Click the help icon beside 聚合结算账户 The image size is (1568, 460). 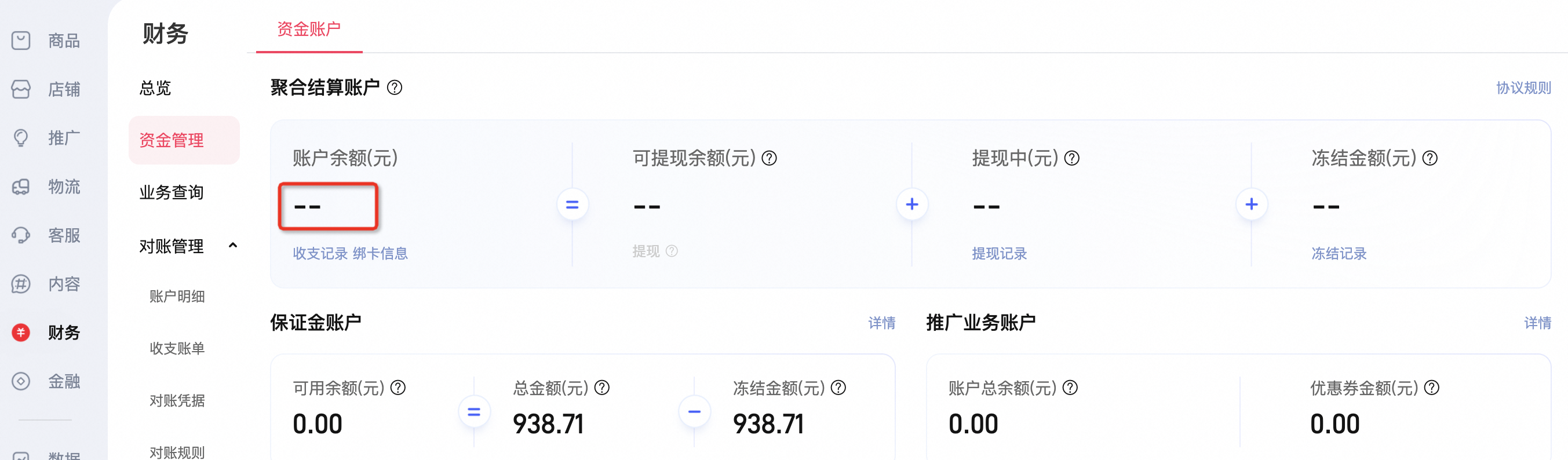395,87
